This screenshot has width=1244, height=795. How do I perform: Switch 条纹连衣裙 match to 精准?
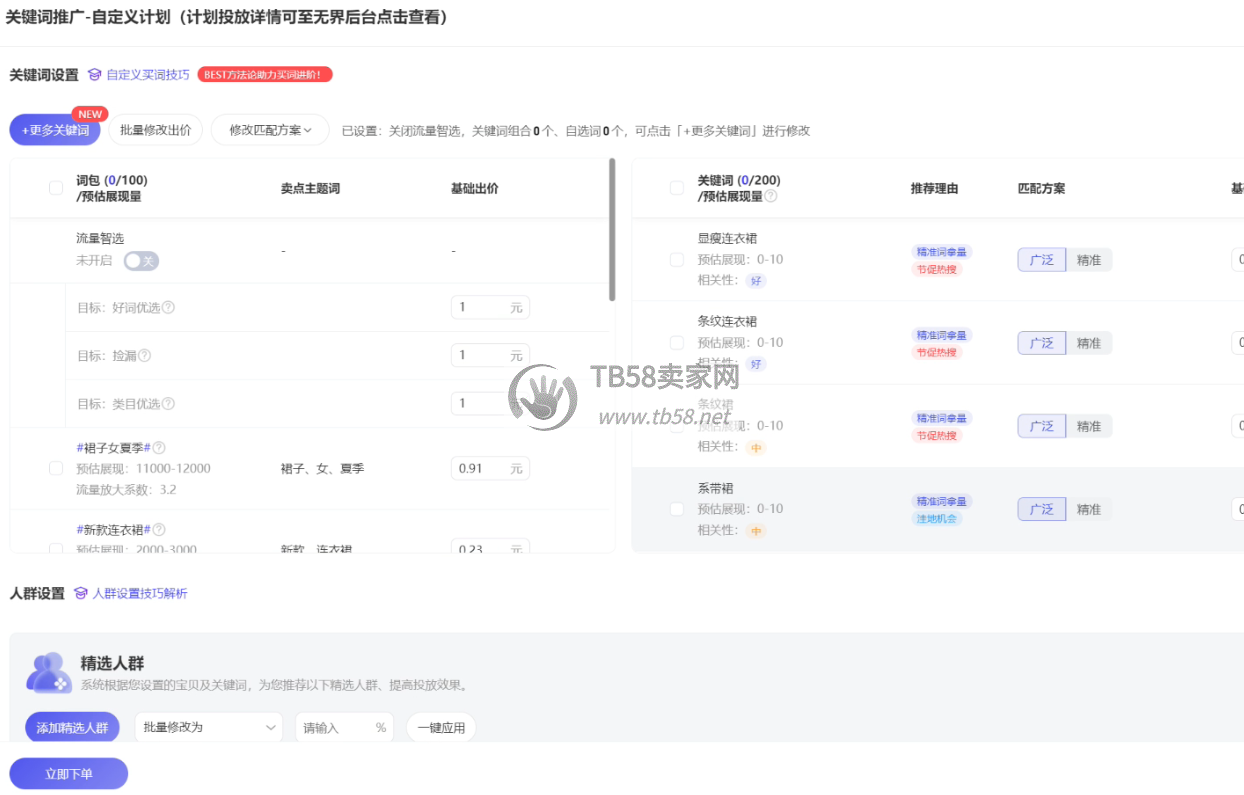point(1090,343)
